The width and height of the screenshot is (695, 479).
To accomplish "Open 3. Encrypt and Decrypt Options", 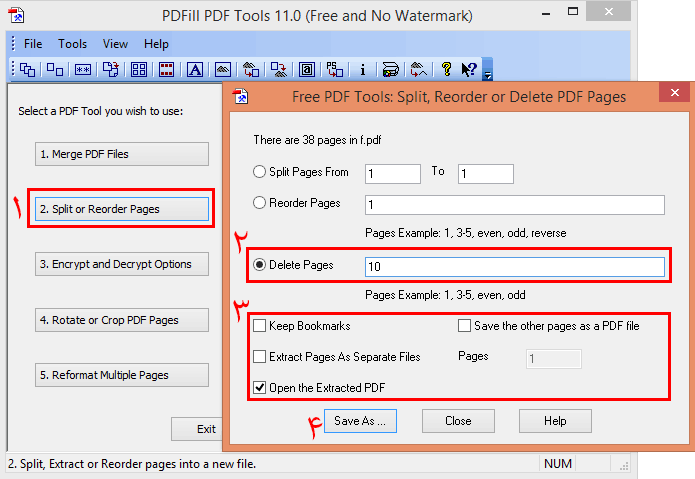I will pyautogui.click(x=122, y=264).
